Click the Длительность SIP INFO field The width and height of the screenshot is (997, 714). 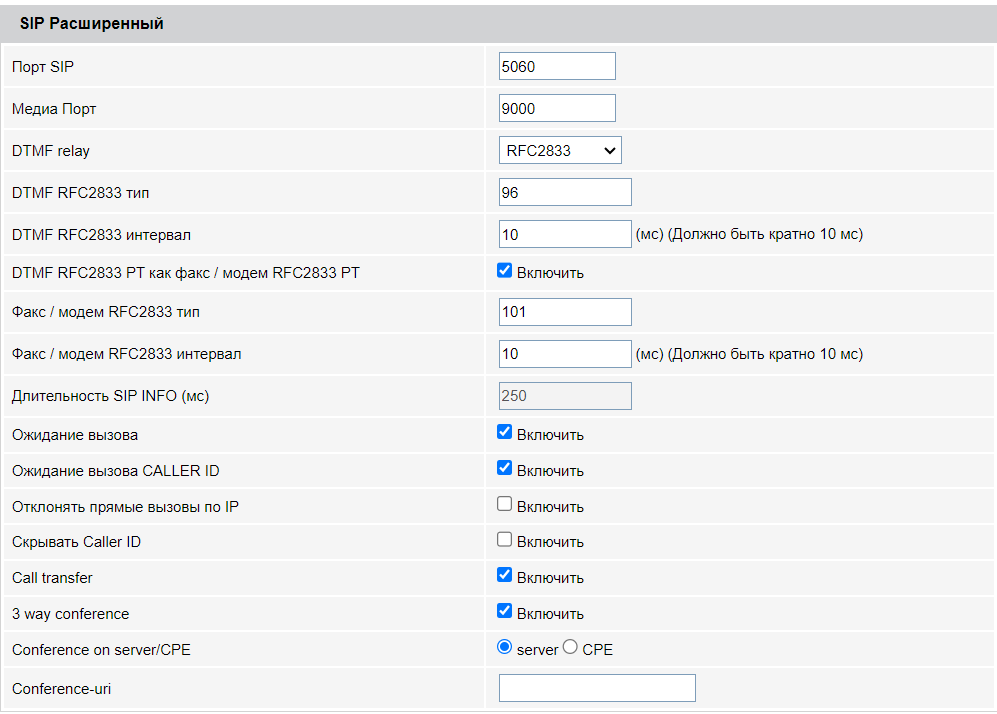(x=565, y=396)
